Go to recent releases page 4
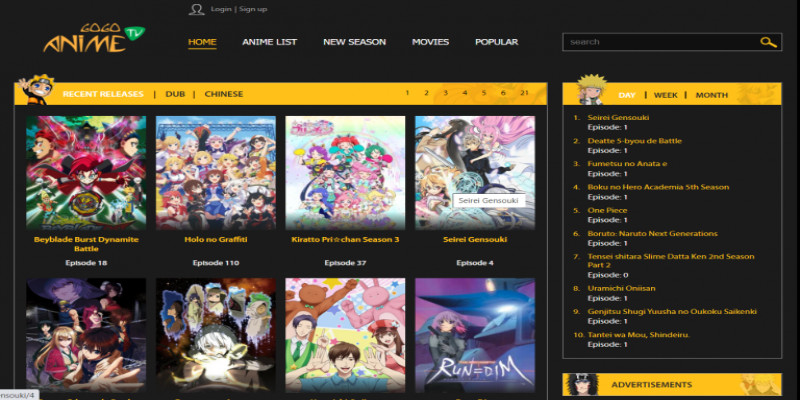The height and width of the screenshot is (400, 800). (x=465, y=93)
